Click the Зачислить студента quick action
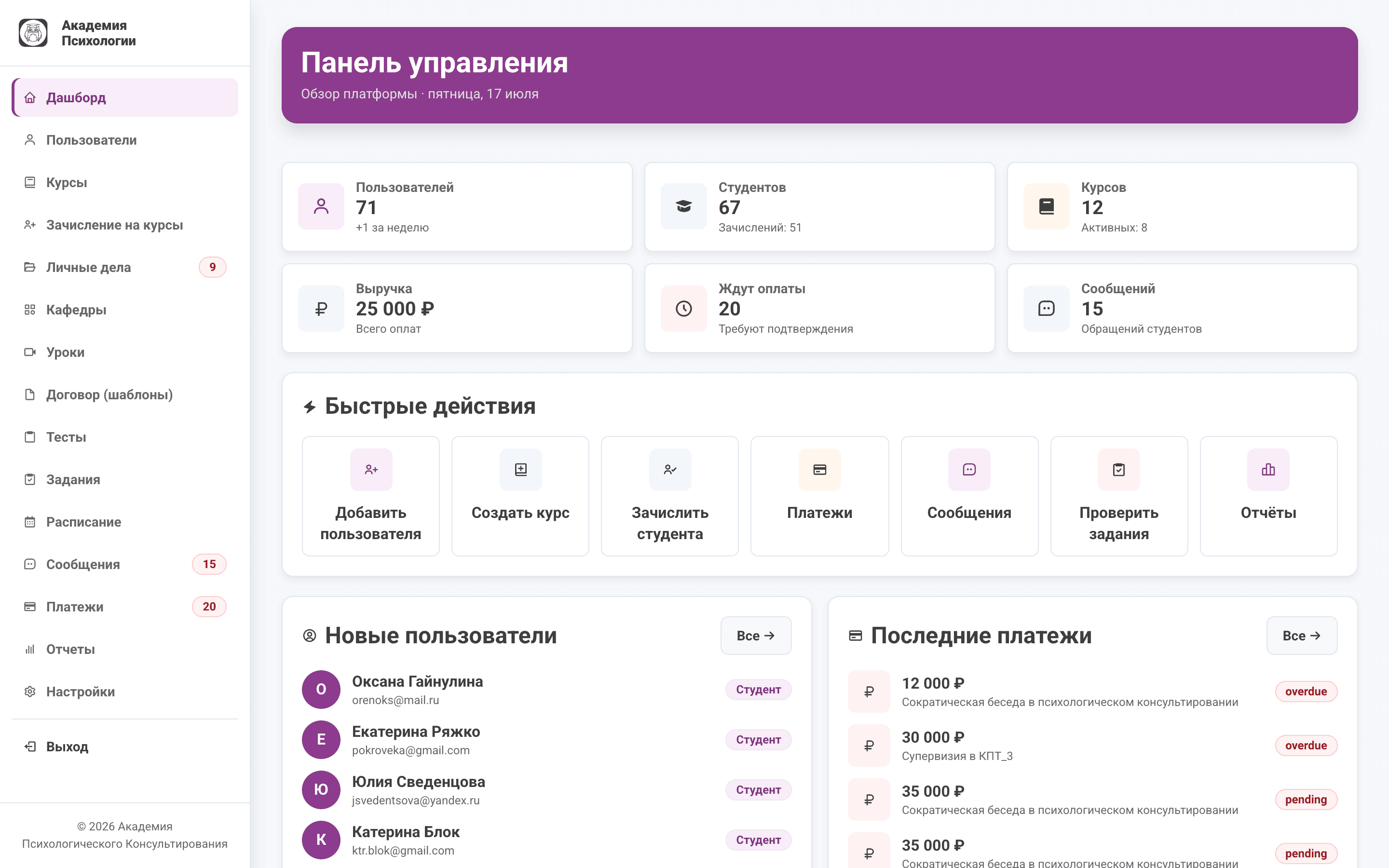 pos(670,496)
